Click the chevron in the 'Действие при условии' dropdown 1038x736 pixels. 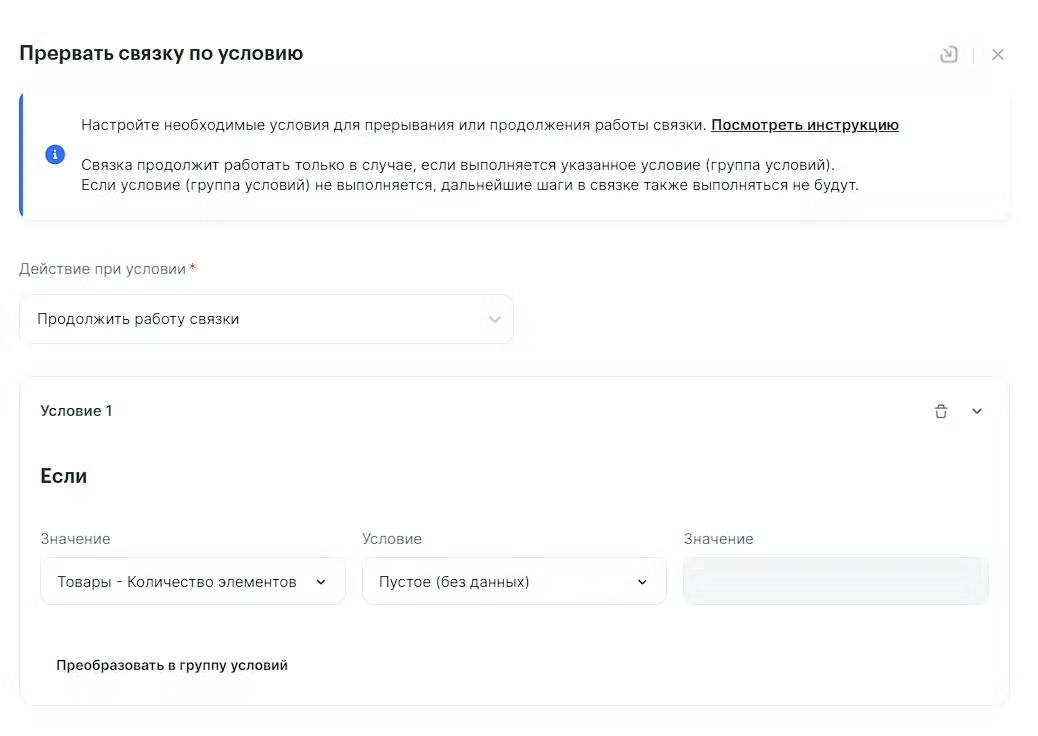coord(494,320)
